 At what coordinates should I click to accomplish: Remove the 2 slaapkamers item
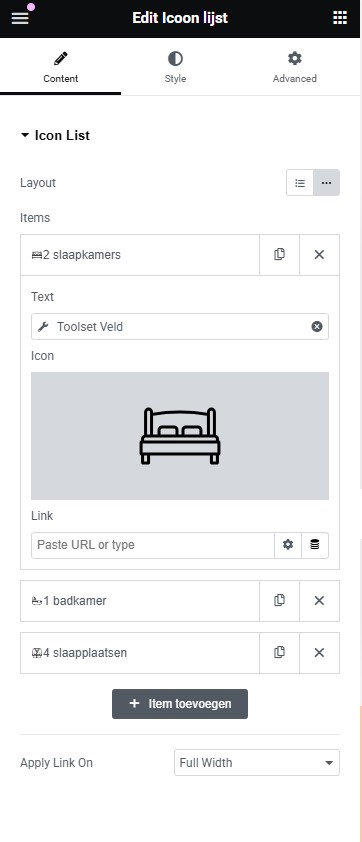[x=319, y=255]
